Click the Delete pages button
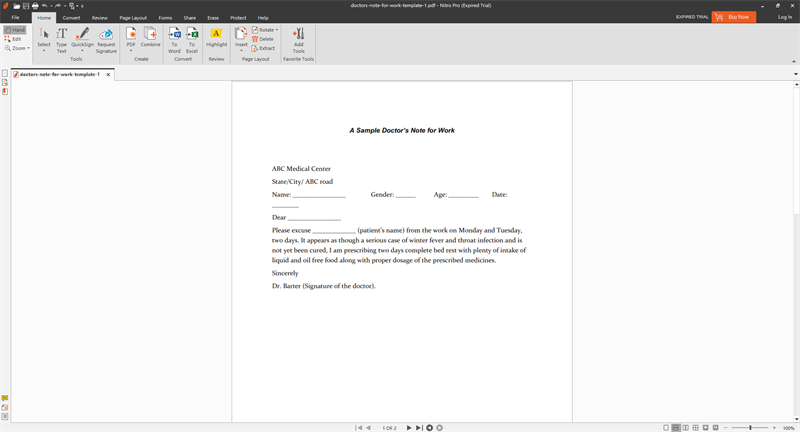Screen dimensions: 800x432 [263, 39]
